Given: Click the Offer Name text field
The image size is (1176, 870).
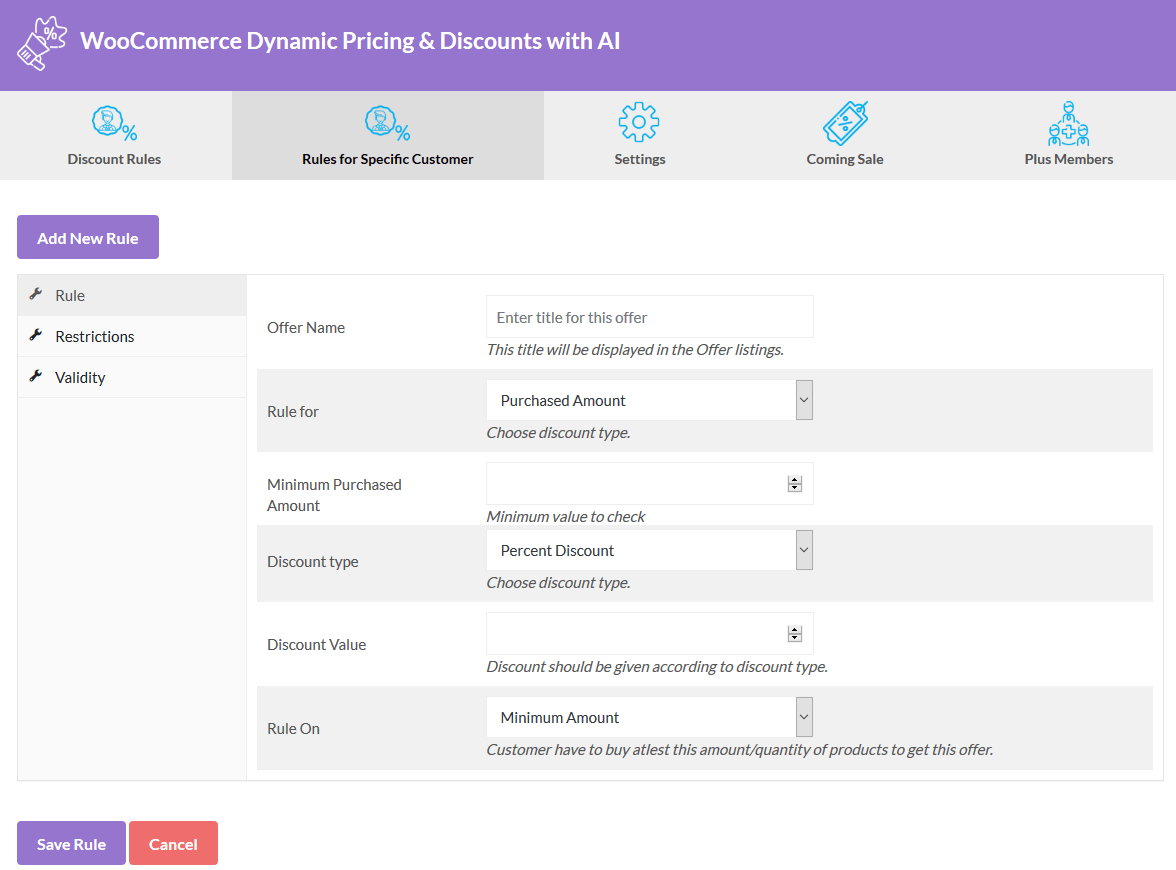Looking at the screenshot, I should click(649, 316).
